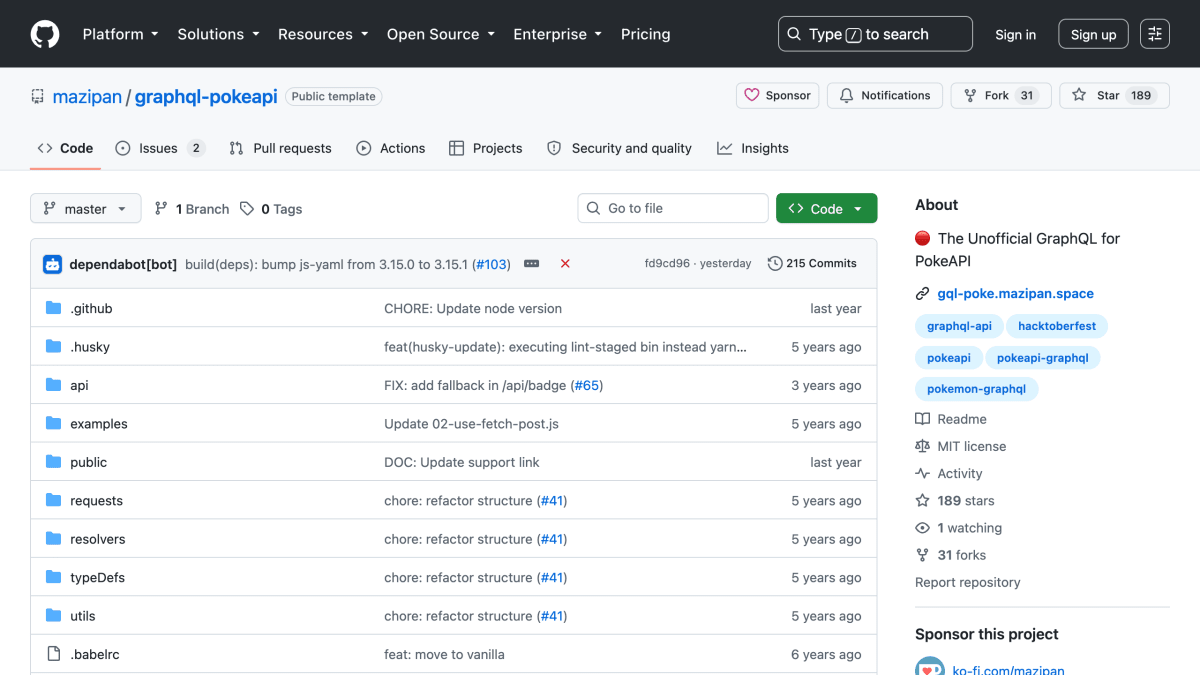Click the GitHub logo icon

(x=45, y=34)
